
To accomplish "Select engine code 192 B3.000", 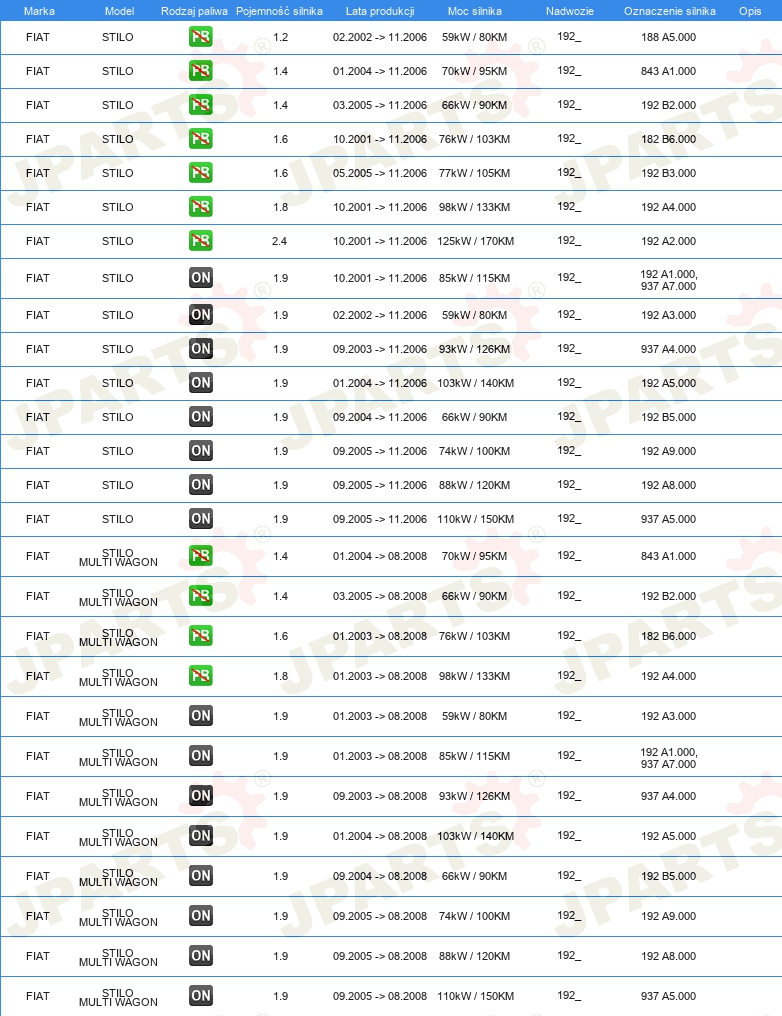I will click(x=669, y=173).
